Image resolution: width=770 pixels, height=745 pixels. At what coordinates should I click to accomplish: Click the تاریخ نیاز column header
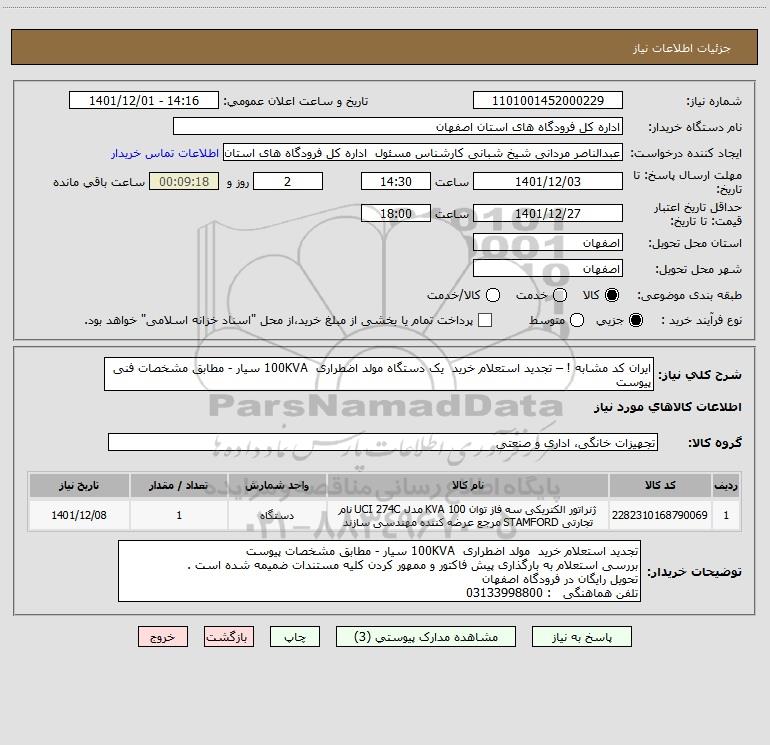(x=79, y=485)
